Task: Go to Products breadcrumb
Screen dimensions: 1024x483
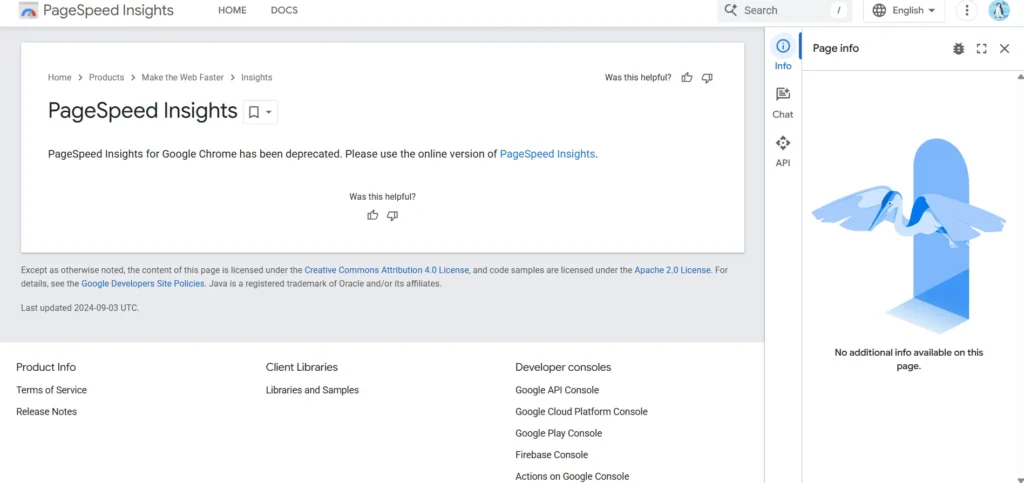Action: coord(106,77)
